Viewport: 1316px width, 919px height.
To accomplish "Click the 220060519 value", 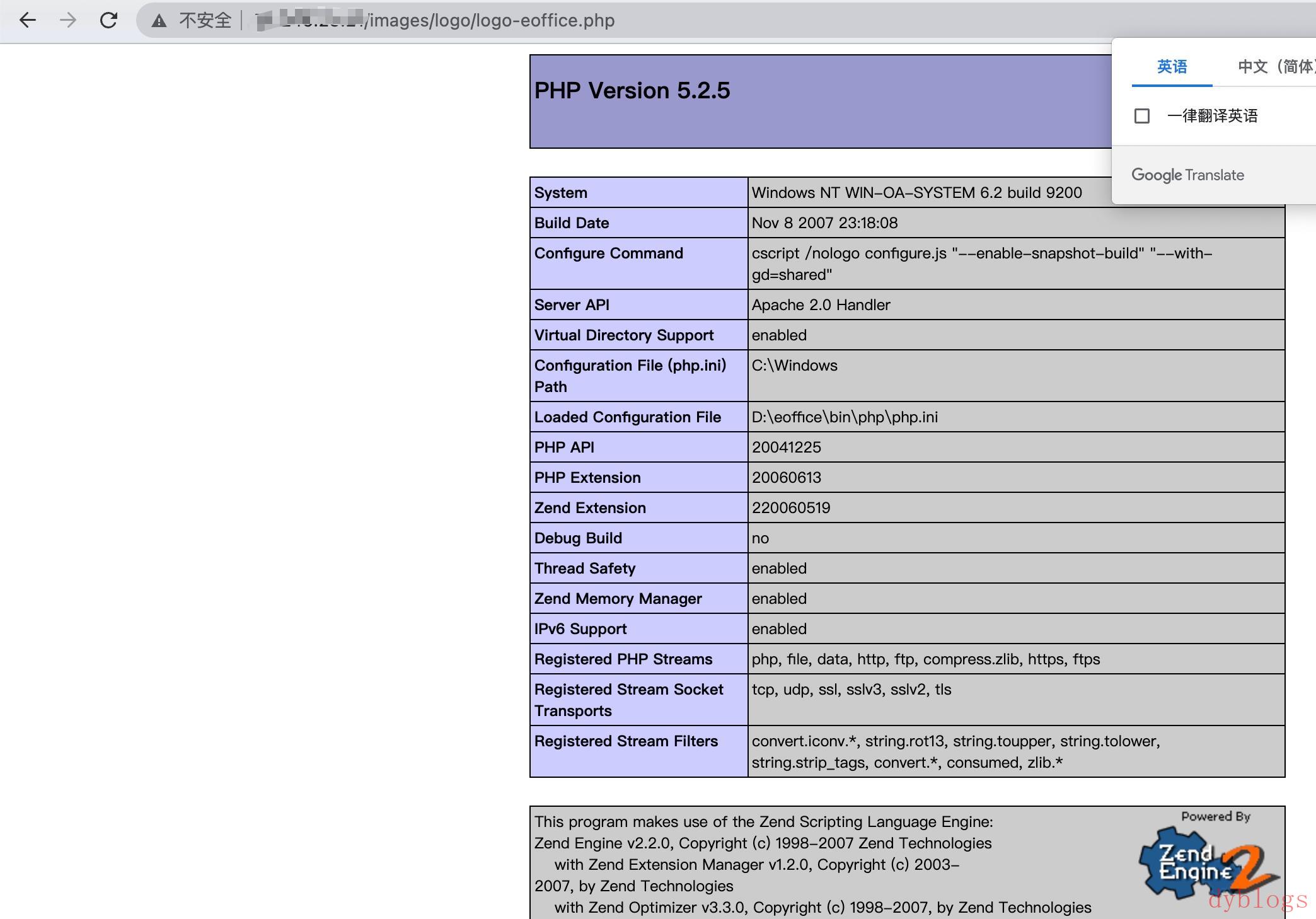I will pos(791,508).
